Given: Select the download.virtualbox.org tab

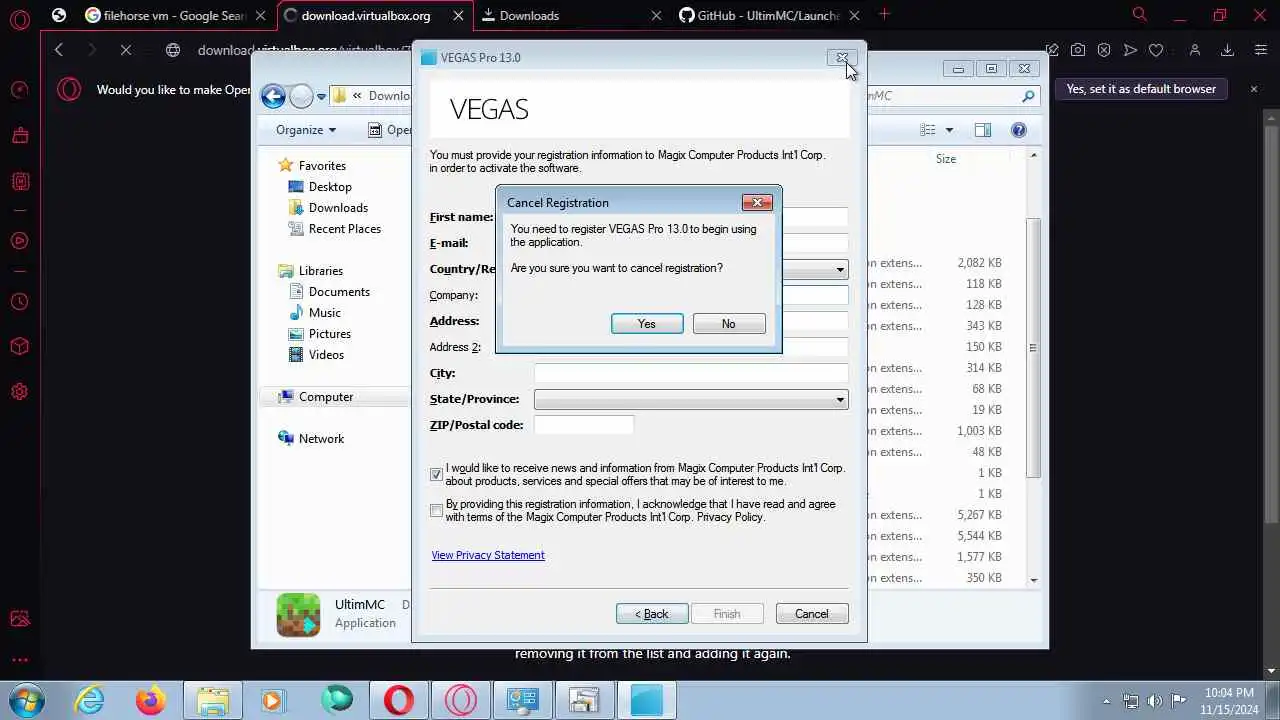Looking at the screenshot, I should (375, 15).
